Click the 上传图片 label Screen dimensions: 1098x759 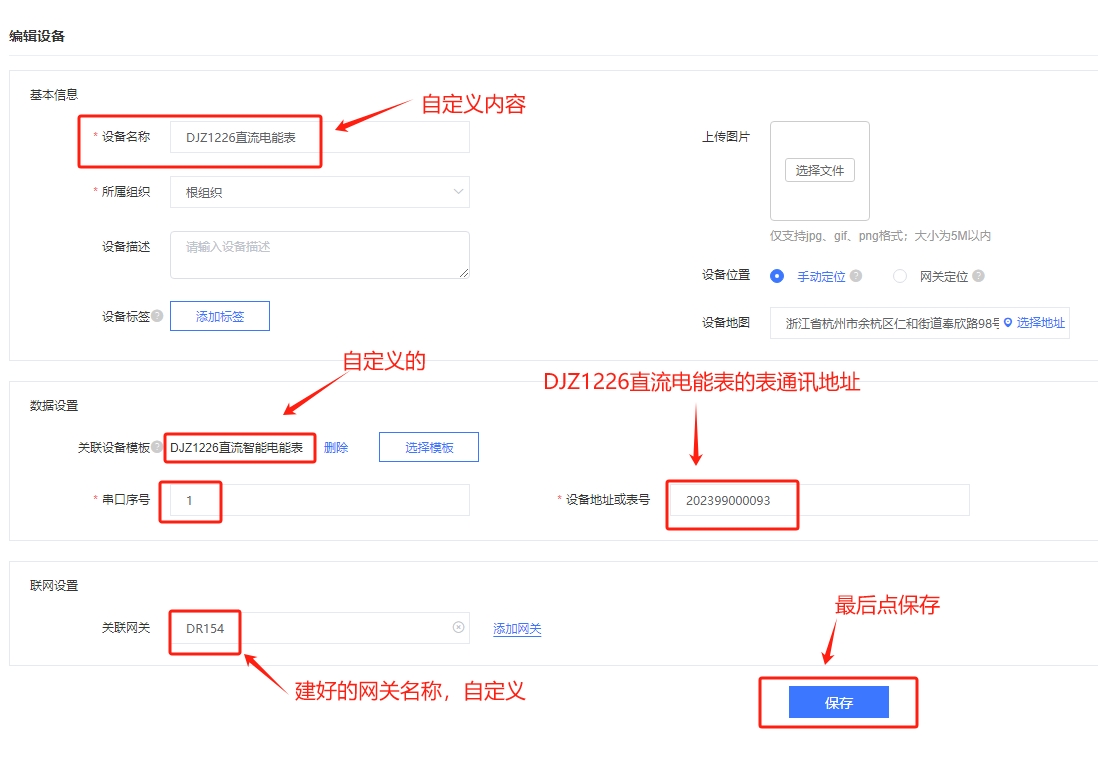pos(726,137)
